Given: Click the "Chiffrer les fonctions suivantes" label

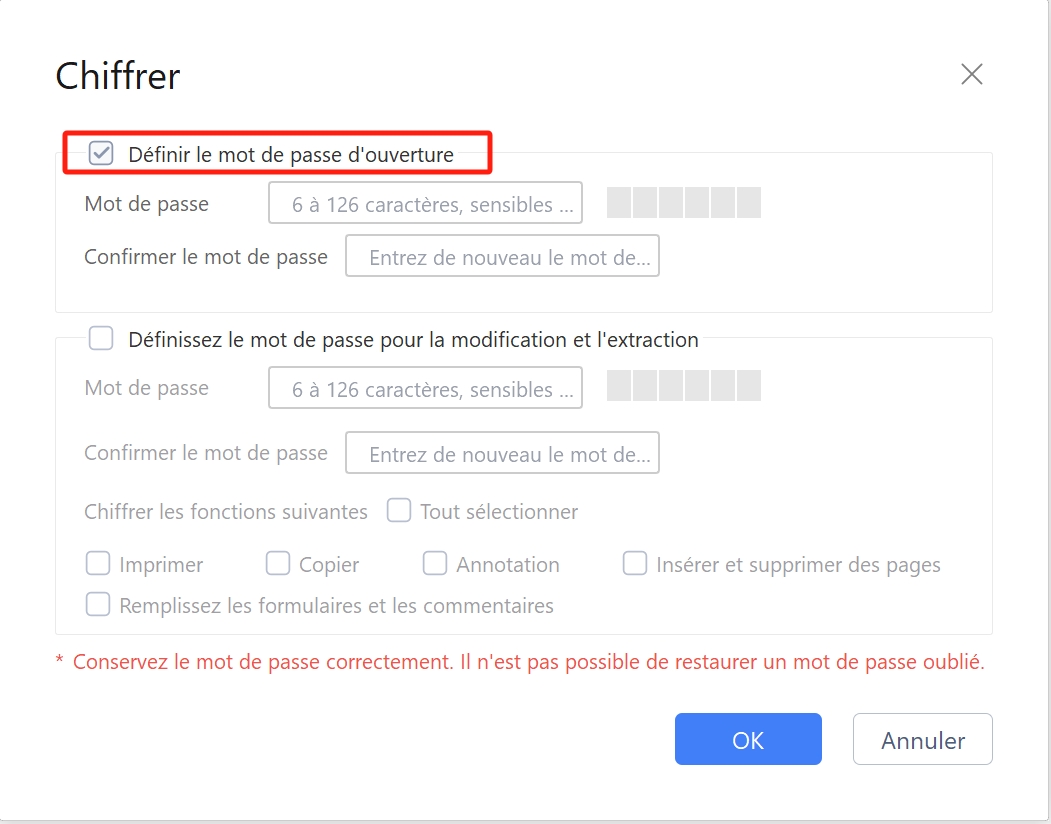Looking at the screenshot, I should pos(224,510).
